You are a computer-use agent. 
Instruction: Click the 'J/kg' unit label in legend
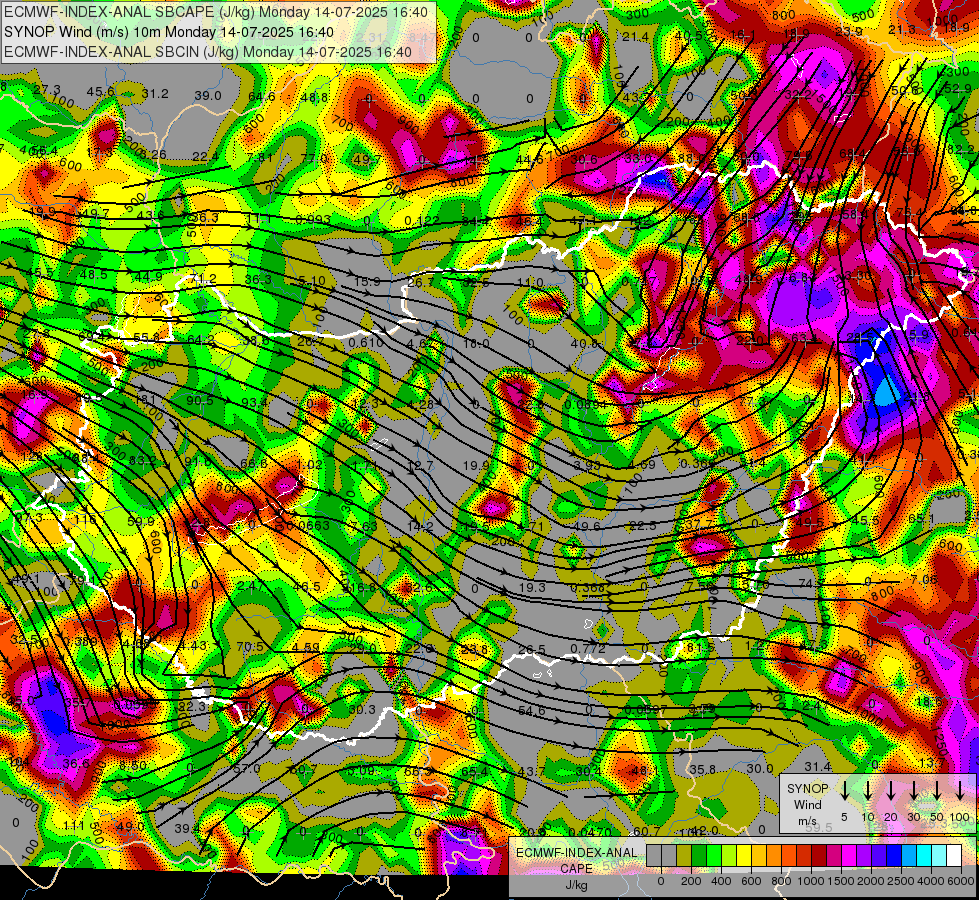point(576,885)
